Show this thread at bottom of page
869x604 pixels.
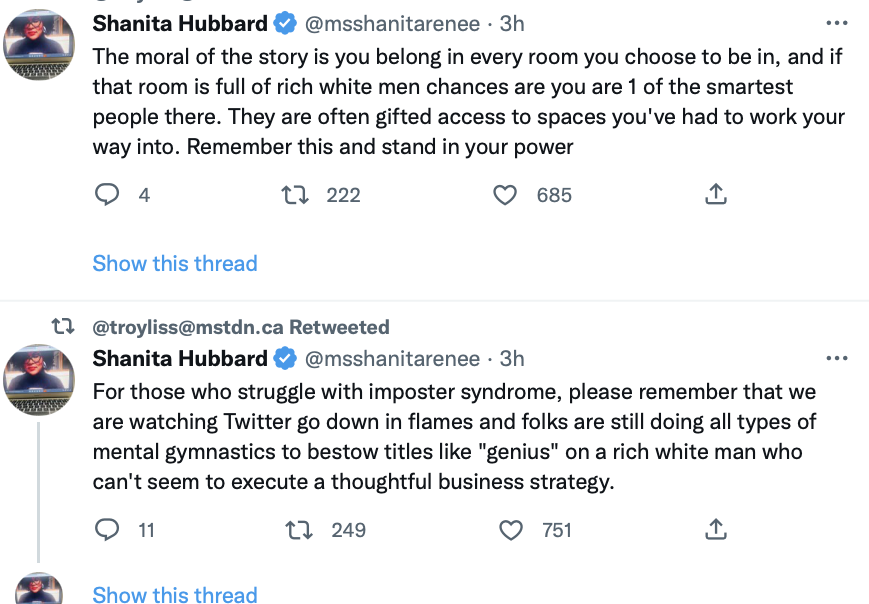tap(175, 594)
